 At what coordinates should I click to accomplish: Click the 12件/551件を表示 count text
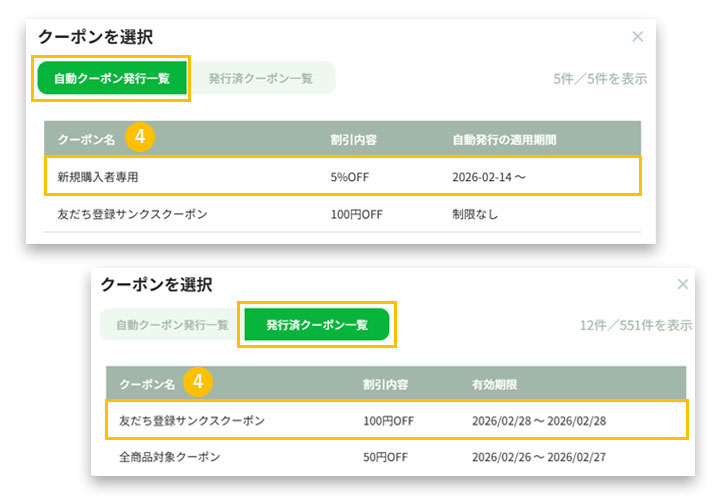pyautogui.click(x=635, y=325)
